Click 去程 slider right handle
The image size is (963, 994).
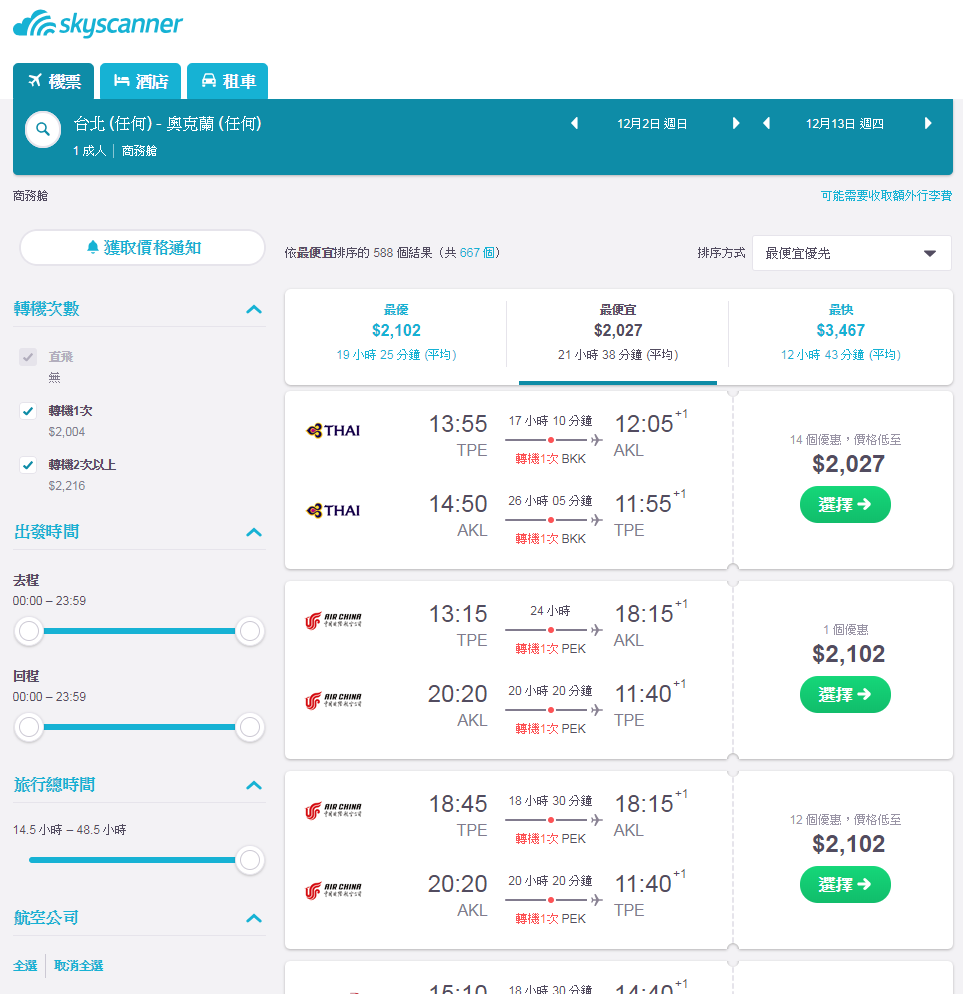pos(250,631)
